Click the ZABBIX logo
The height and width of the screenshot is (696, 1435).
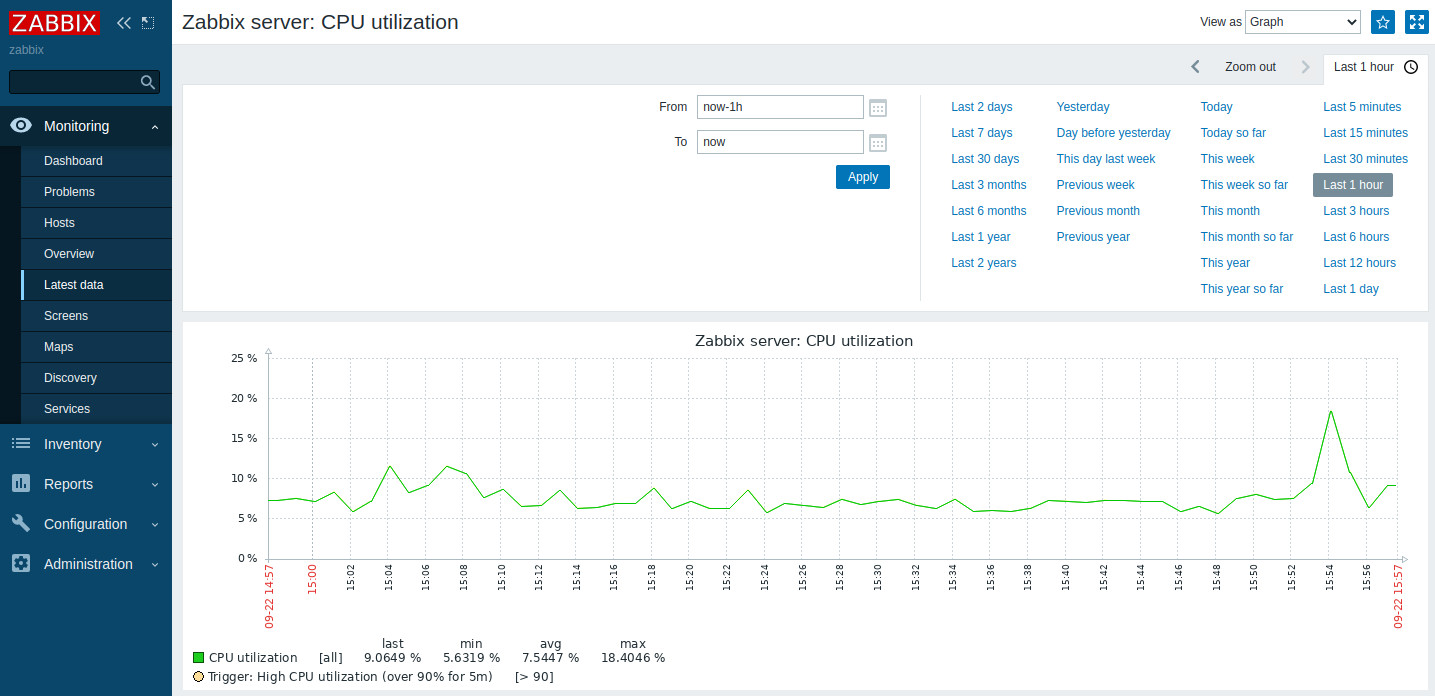(54, 22)
